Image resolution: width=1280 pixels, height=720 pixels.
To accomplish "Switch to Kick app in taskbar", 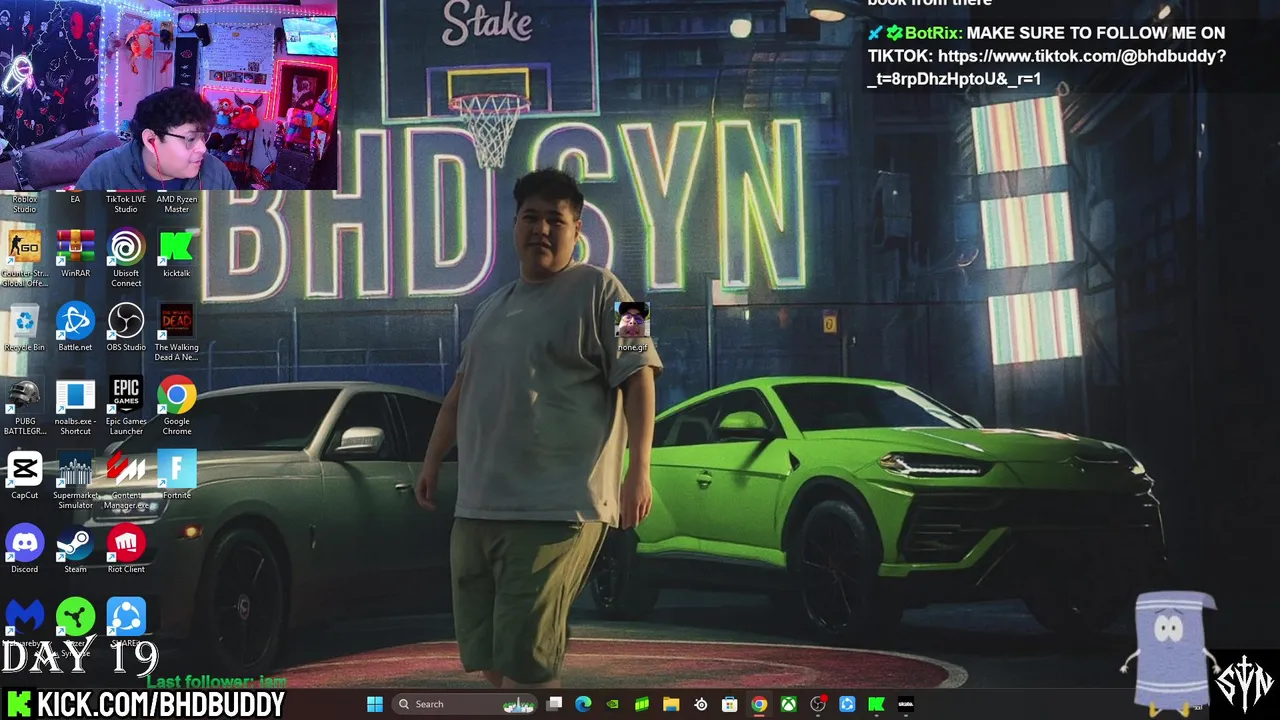I will click(x=877, y=704).
